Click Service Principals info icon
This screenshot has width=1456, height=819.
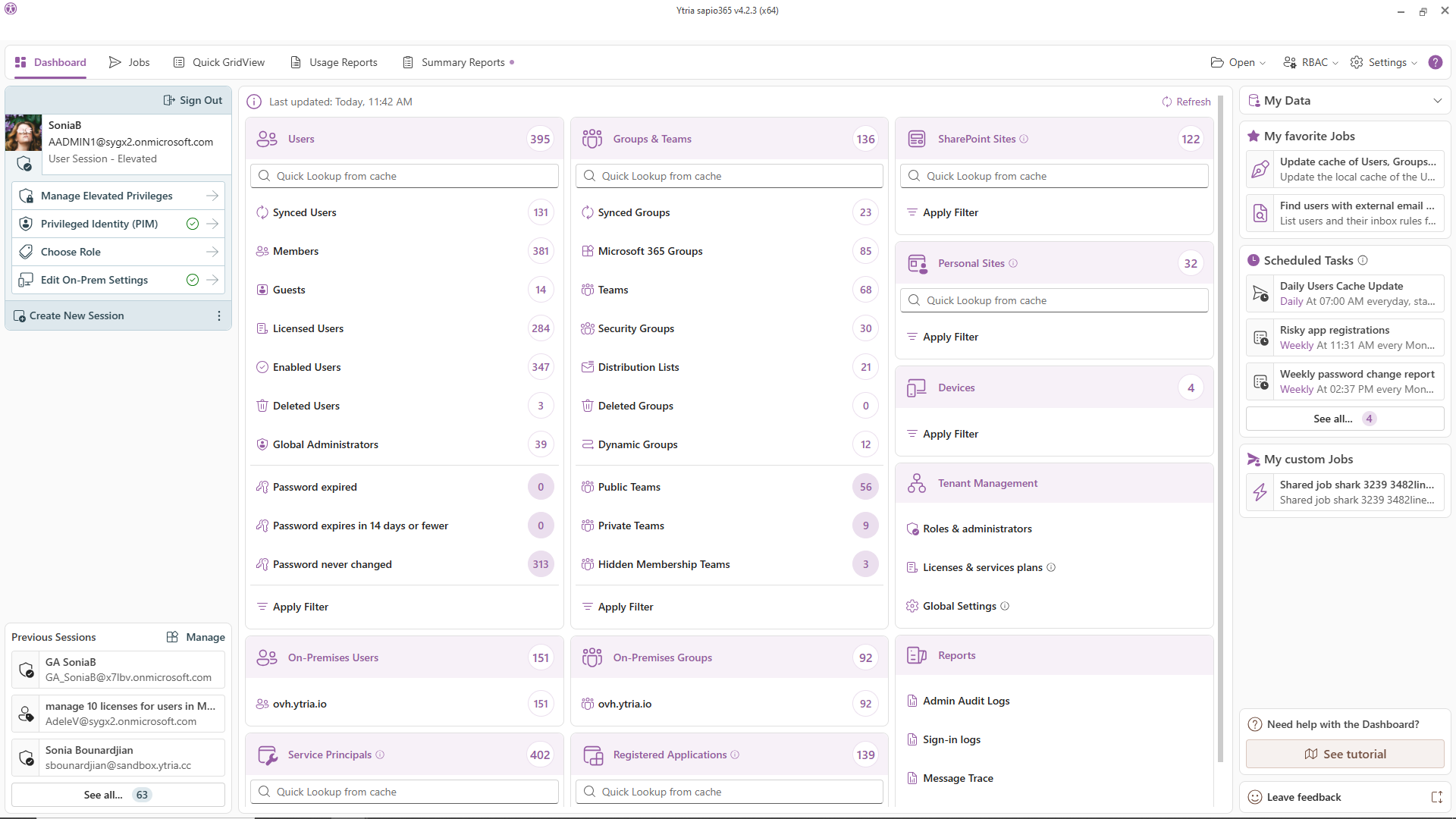click(x=380, y=755)
